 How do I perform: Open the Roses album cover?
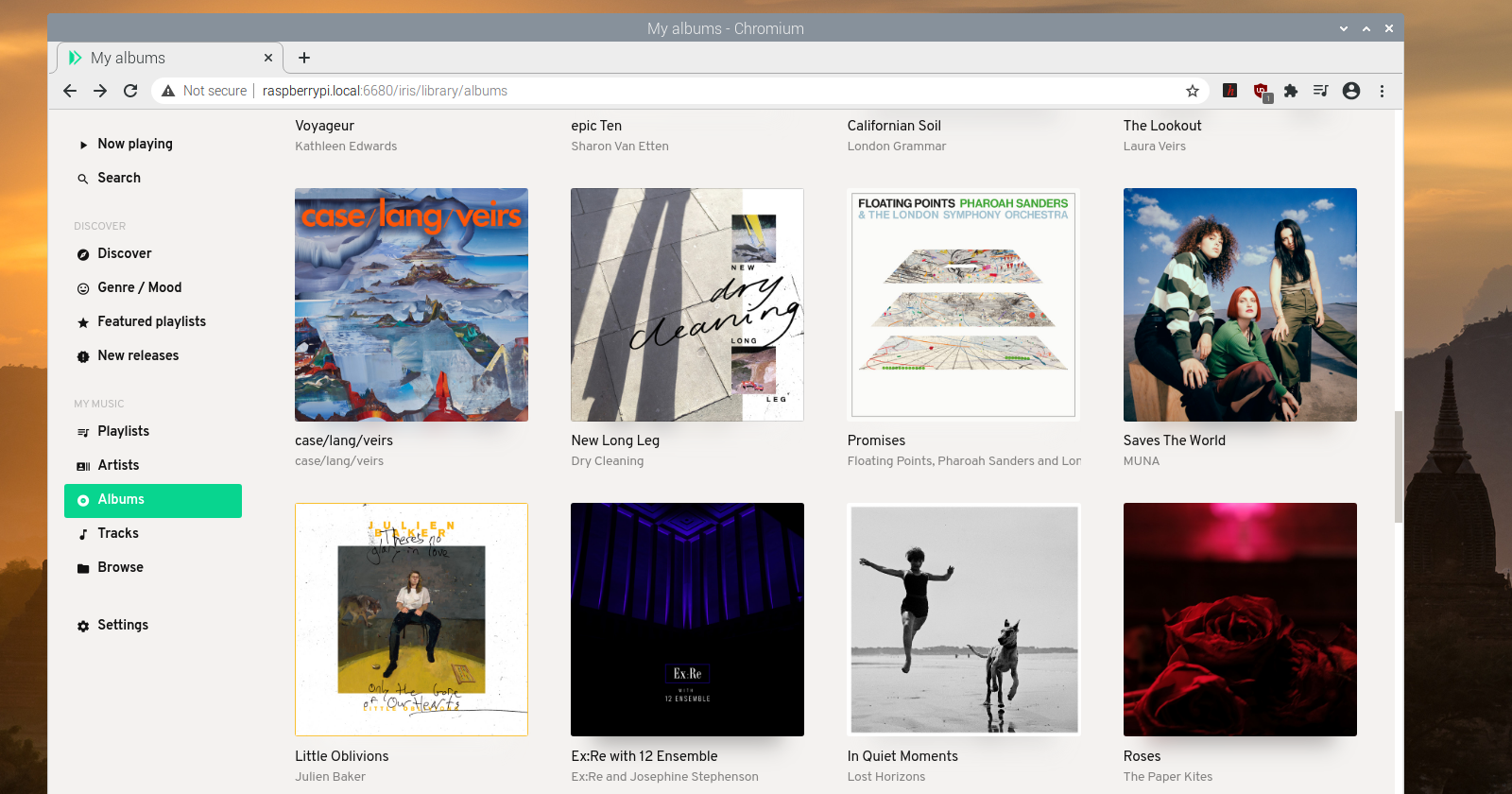pyautogui.click(x=1240, y=619)
